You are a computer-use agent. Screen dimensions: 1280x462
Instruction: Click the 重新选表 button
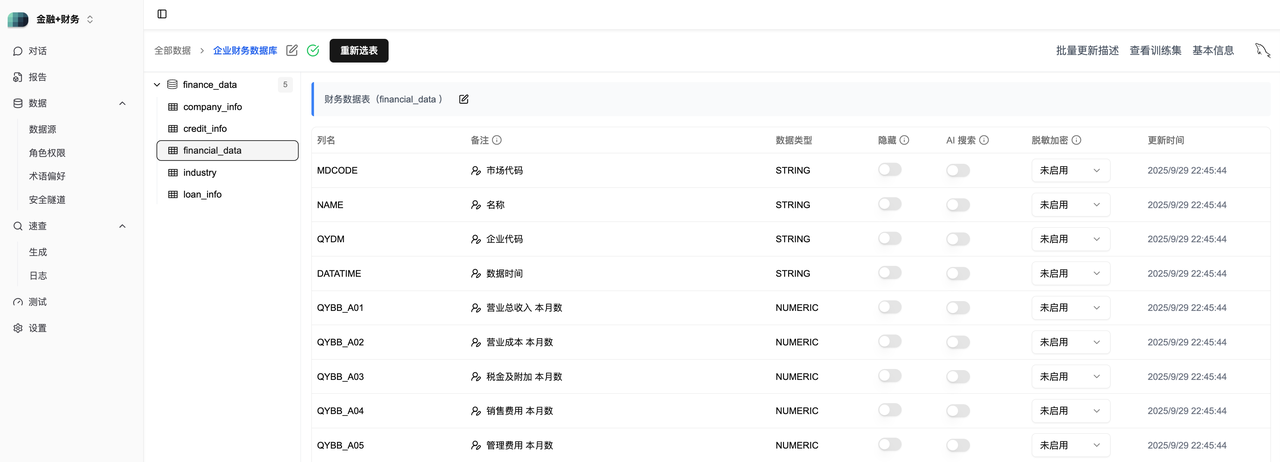click(x=359, y=50)
